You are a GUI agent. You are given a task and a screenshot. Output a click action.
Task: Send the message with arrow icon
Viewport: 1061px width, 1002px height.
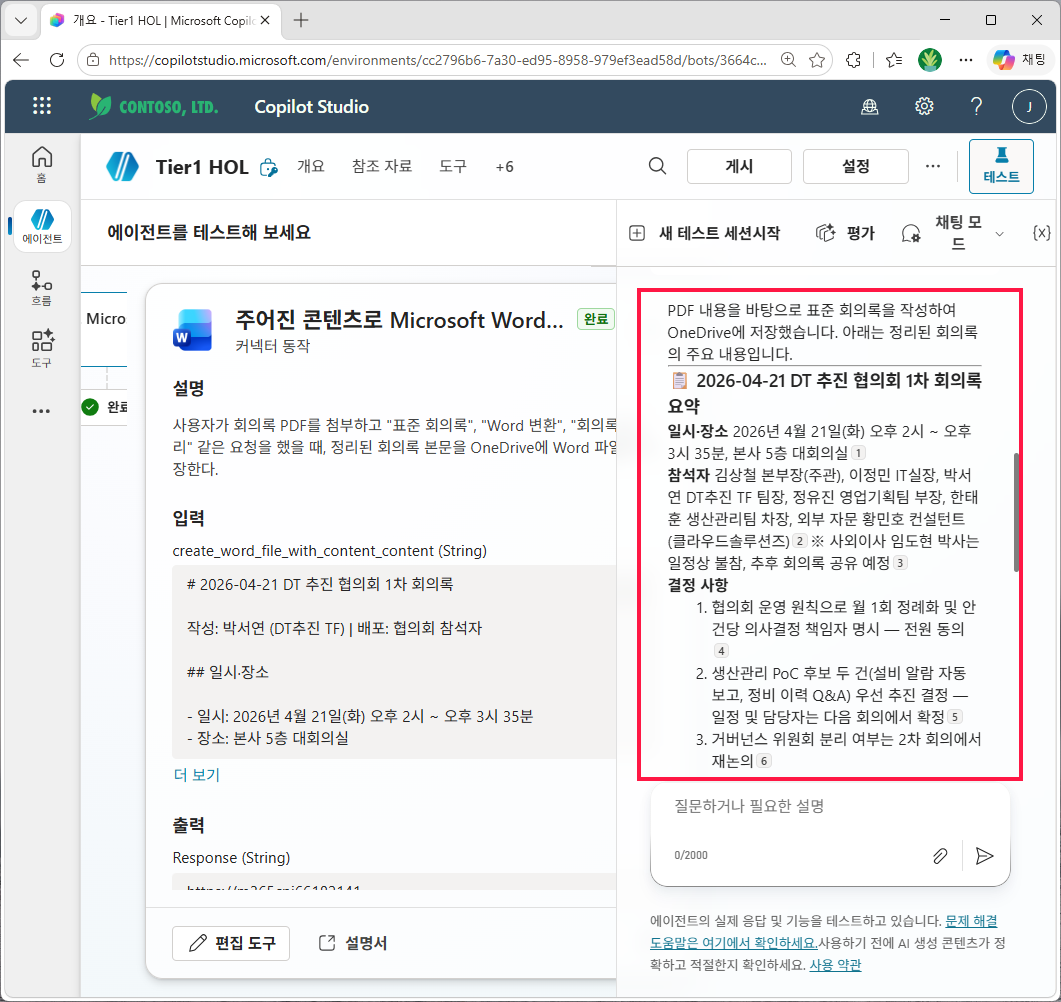click(x=985, y=856)
